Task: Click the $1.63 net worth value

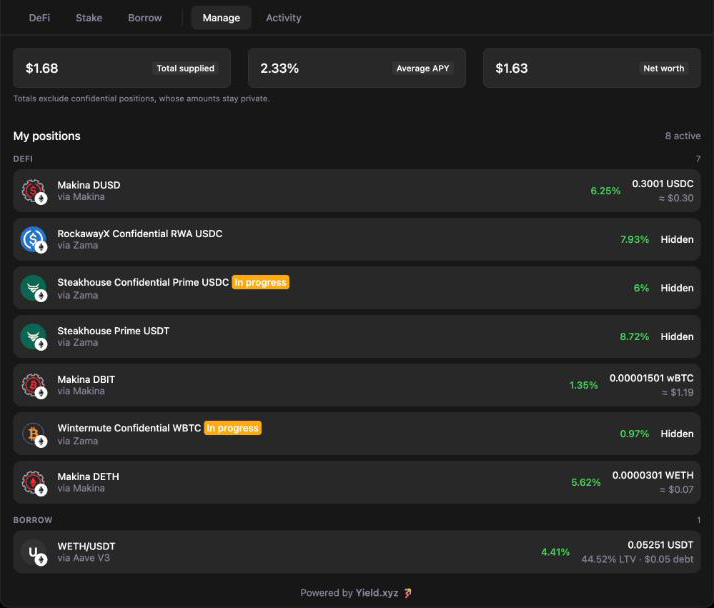Action: coord(511,68)
